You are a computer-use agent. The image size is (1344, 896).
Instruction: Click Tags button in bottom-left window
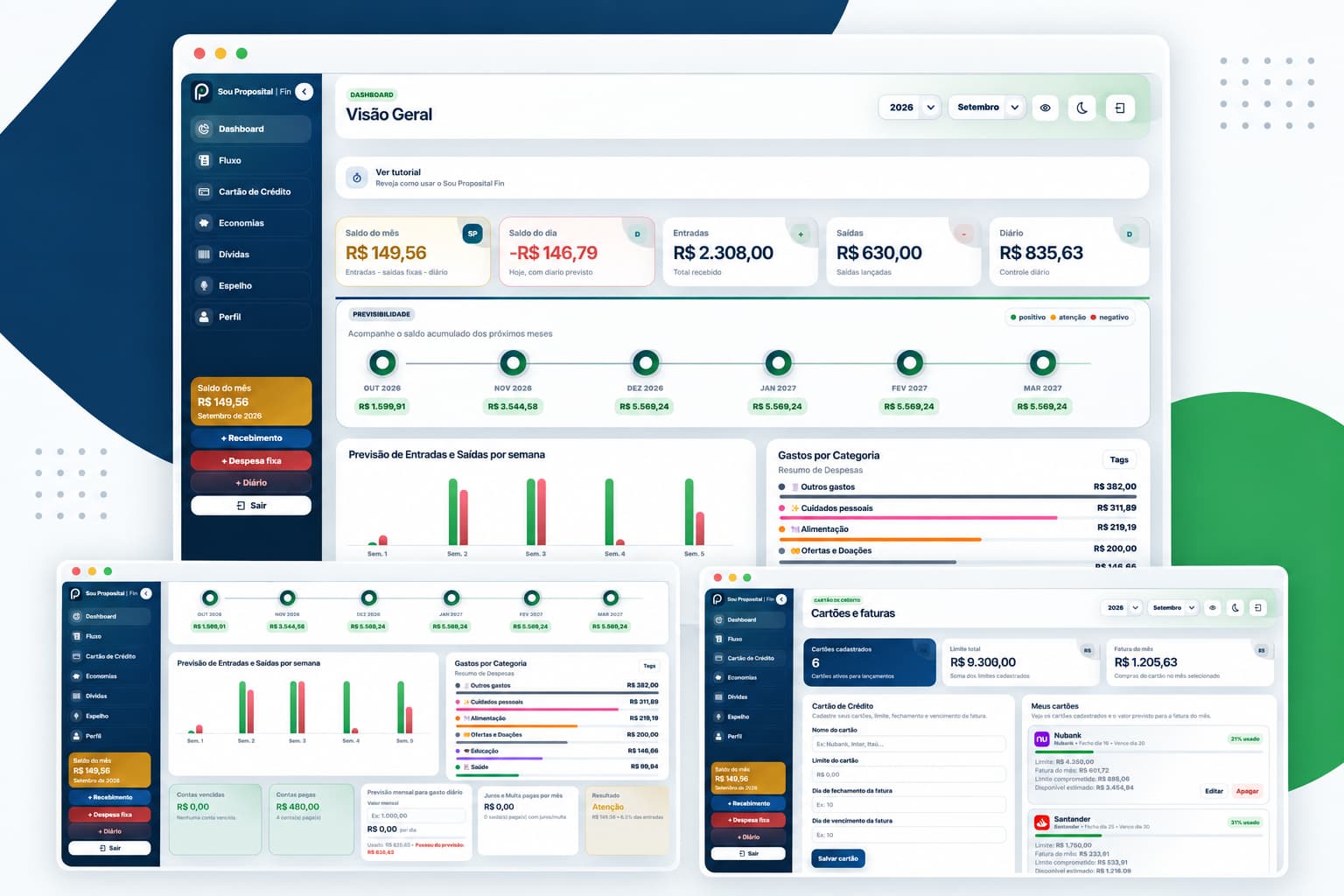(x=649, y=666)
